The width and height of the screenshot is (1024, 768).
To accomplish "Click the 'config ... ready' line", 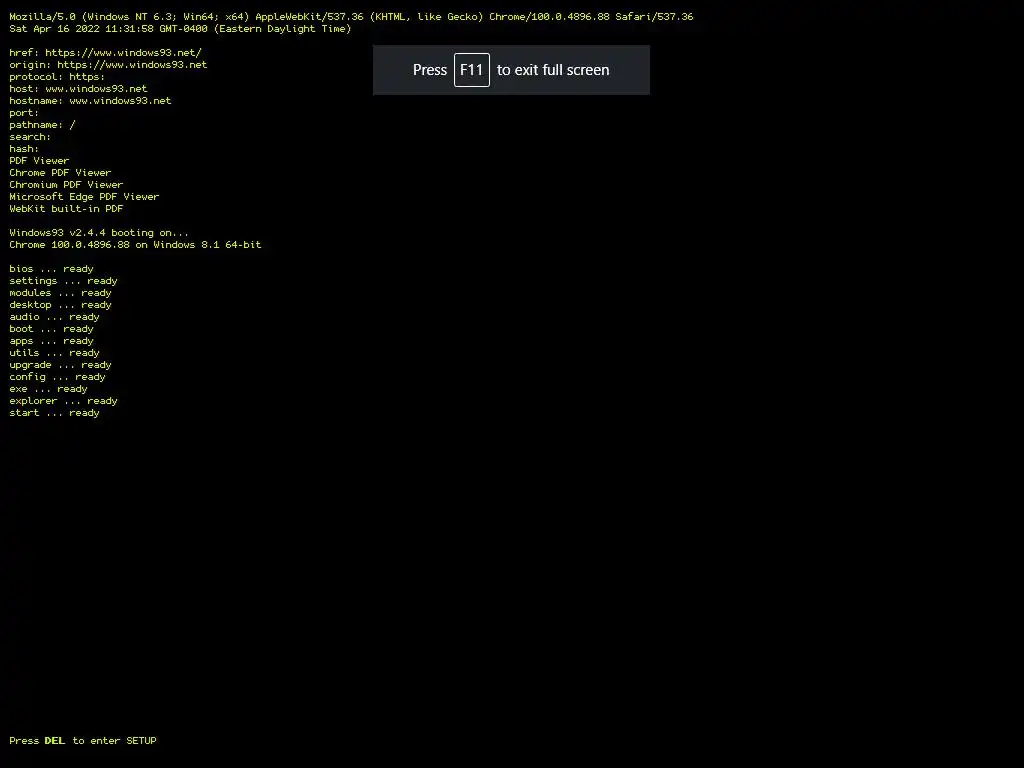I will point(57,377).
